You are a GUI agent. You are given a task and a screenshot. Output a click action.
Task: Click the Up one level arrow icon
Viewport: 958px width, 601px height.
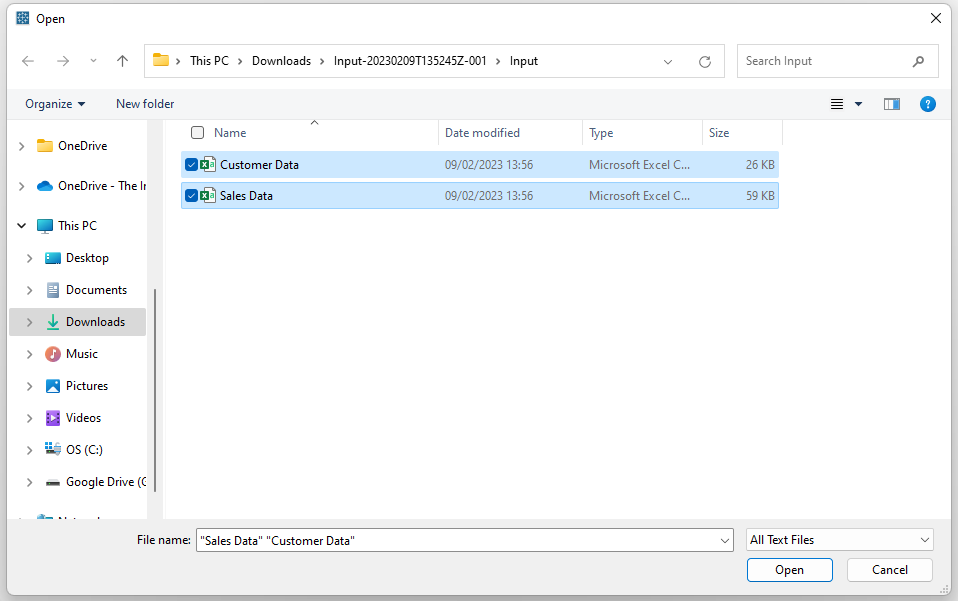[122, 61]
